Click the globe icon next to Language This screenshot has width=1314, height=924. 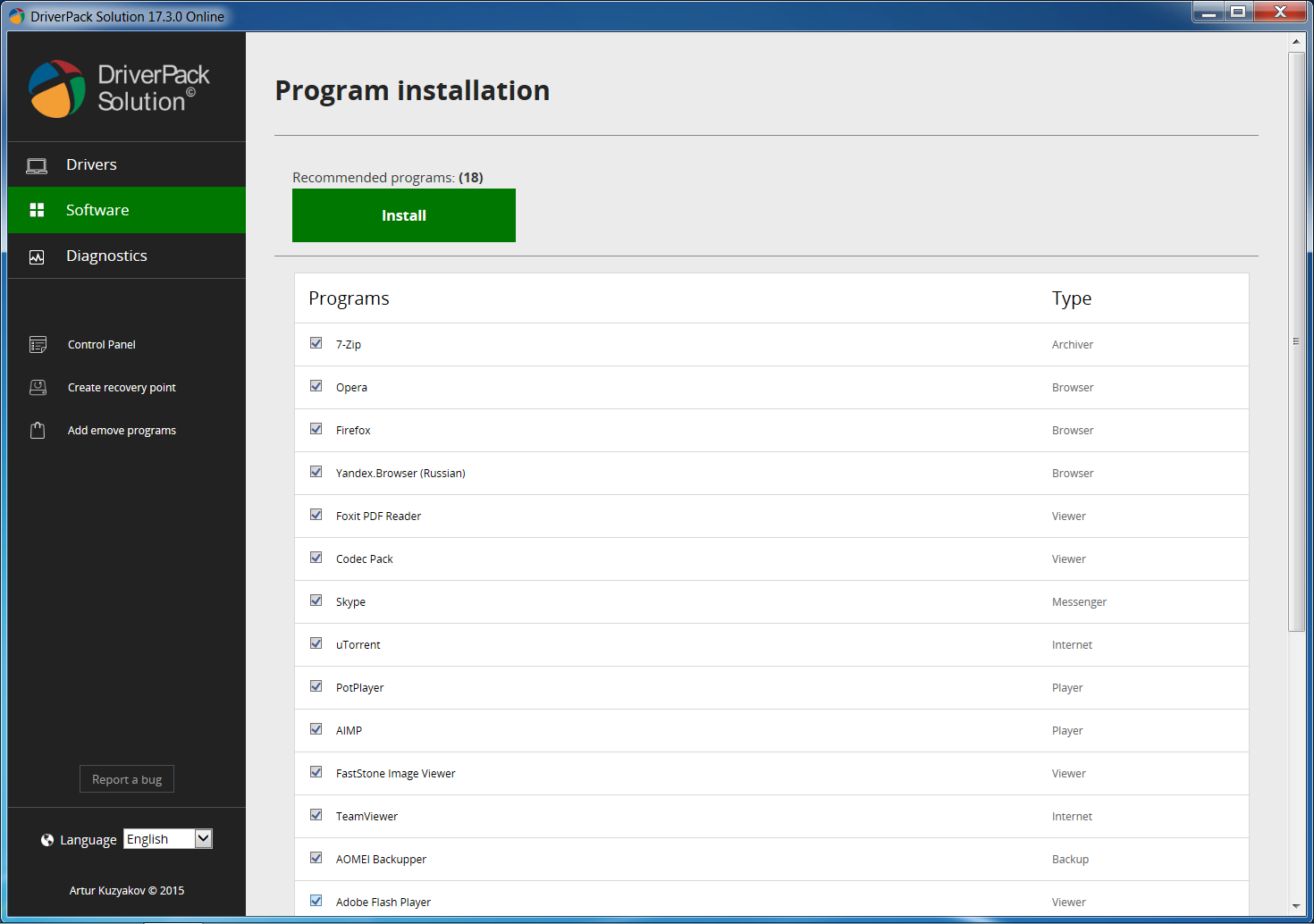click(46, 839)
